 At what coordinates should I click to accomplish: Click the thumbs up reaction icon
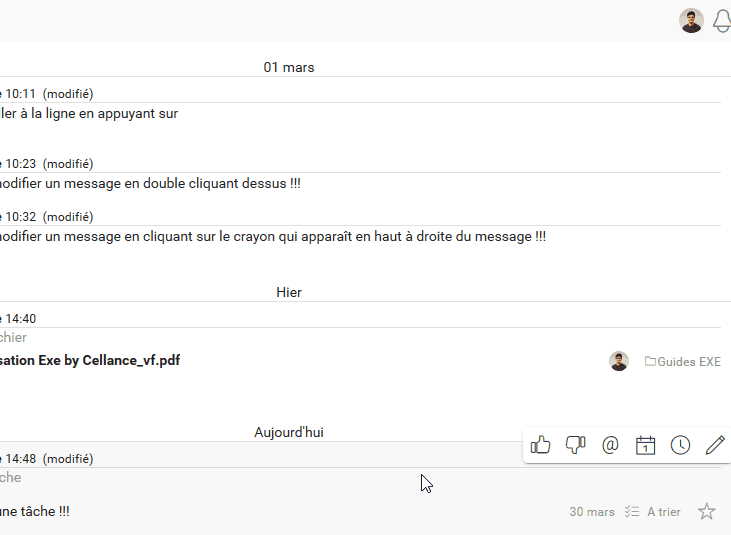click(x=541, y=445)
